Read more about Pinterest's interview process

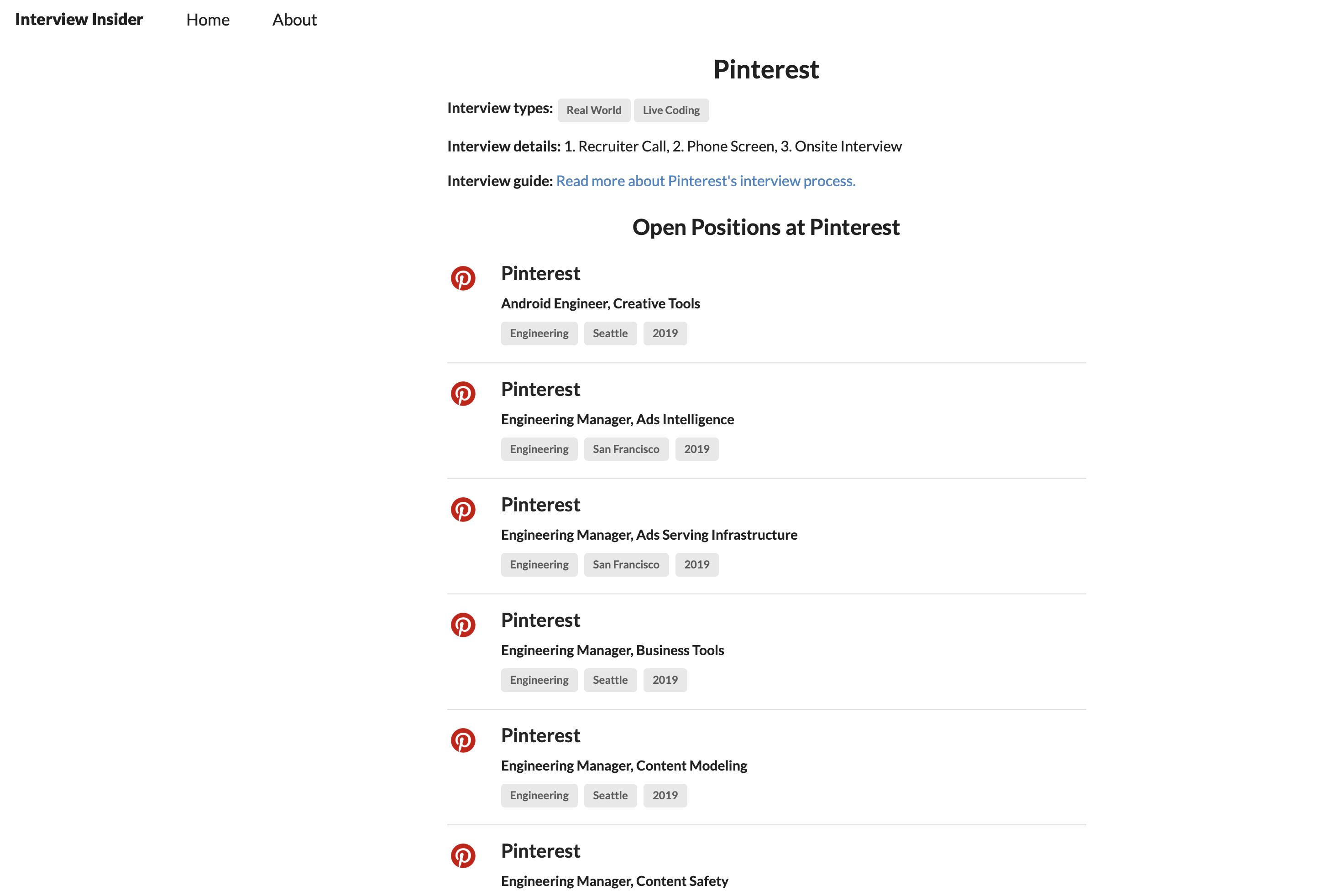(706, 181)
